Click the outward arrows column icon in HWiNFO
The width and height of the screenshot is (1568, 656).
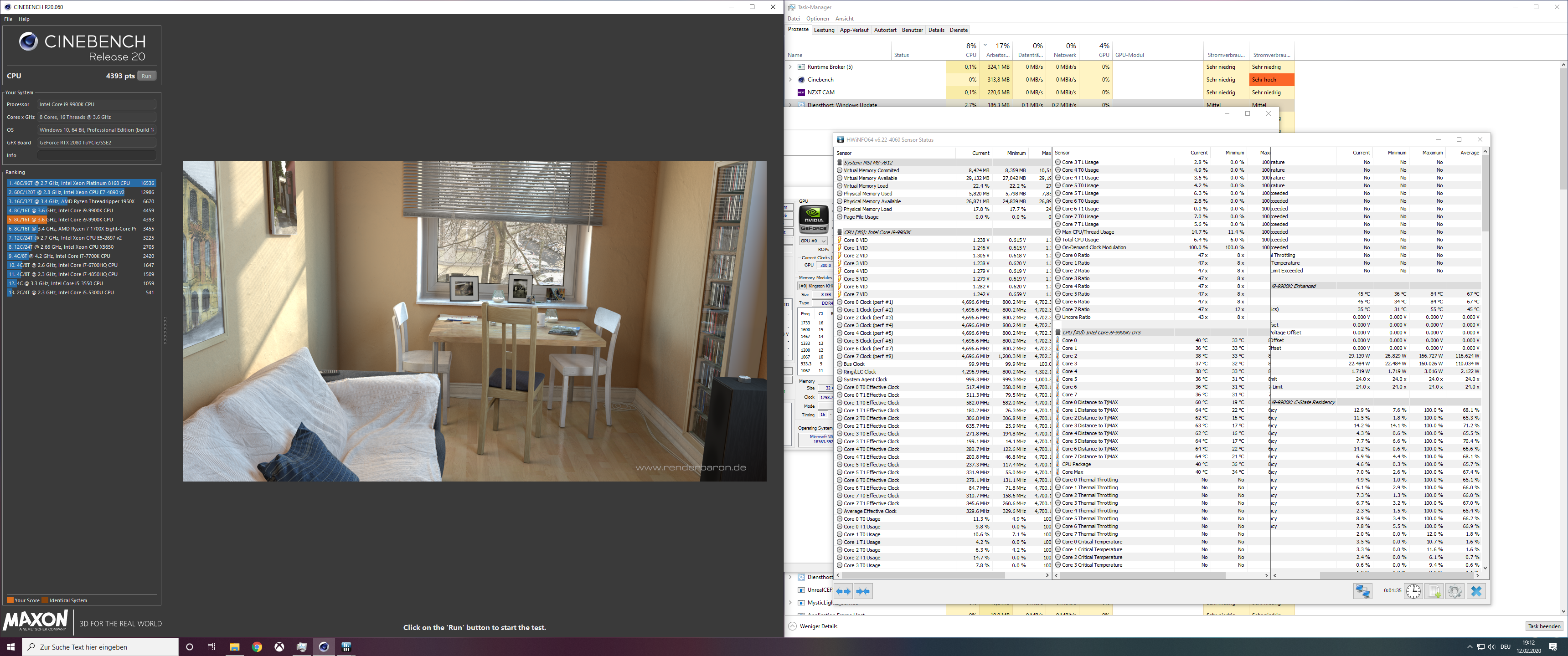(x=842, y=591)
